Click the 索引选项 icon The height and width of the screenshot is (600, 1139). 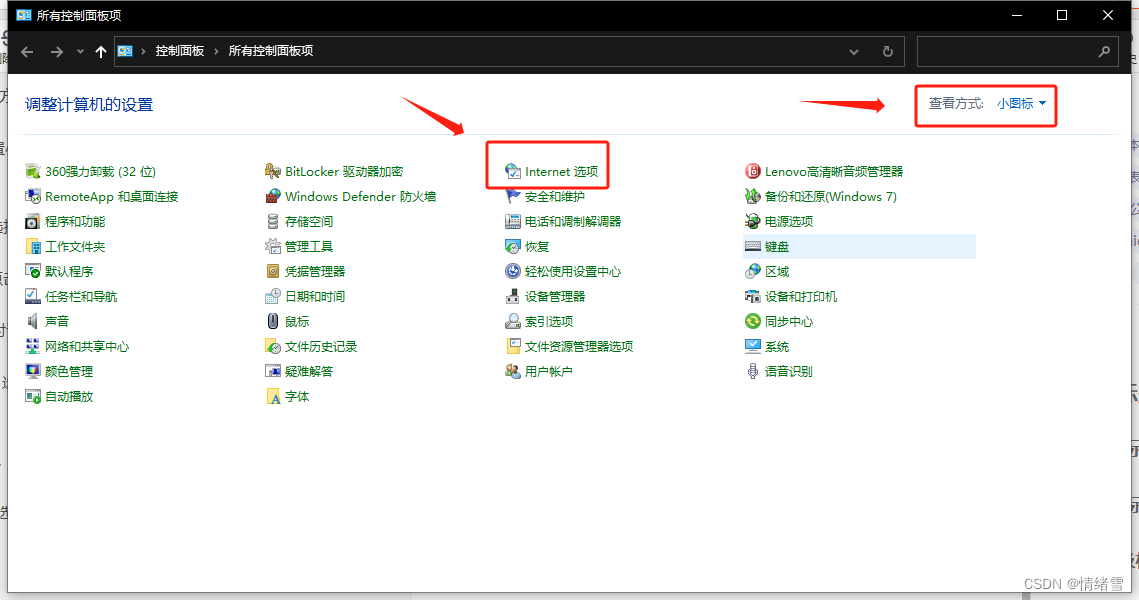[x=513, y=321]
